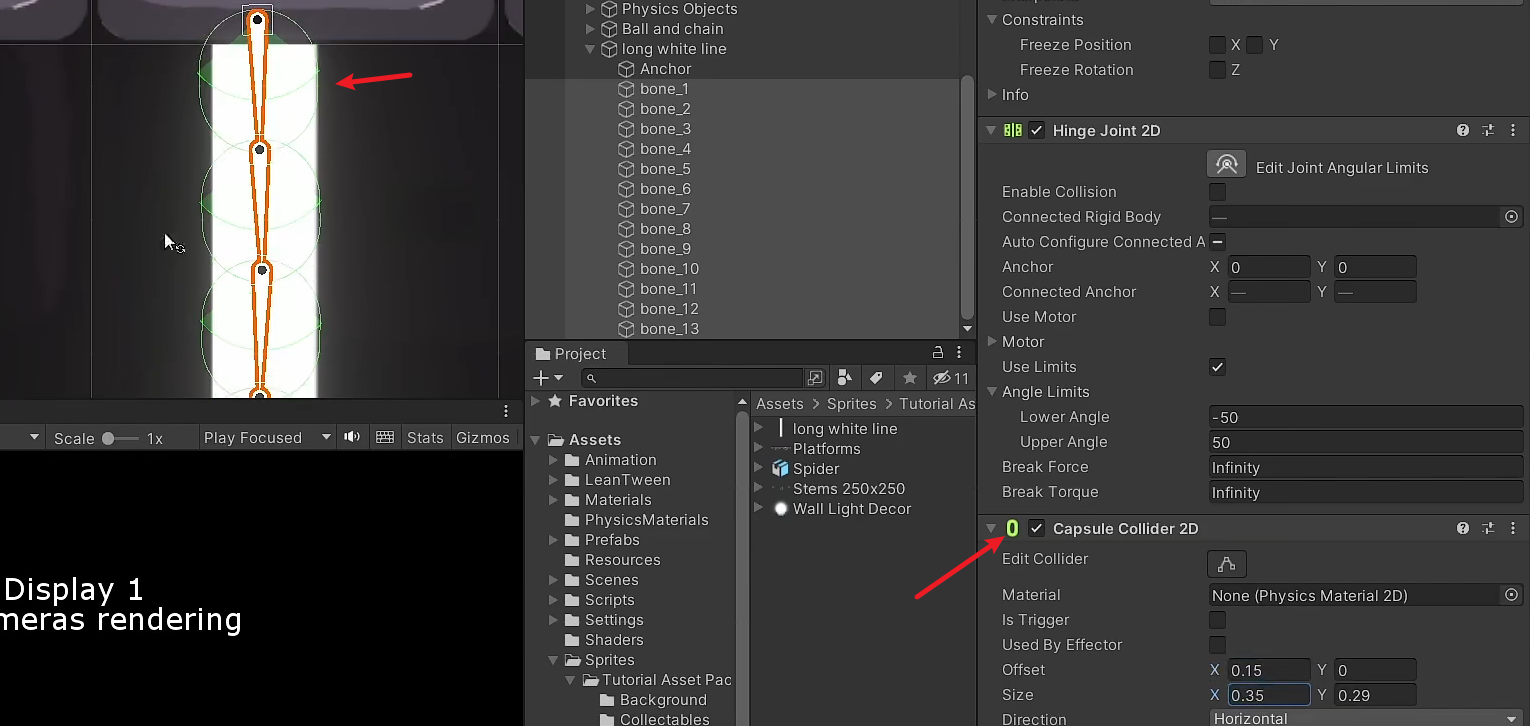Collapse the long white line hierarchy entry
The width and height of the screenshot is (1530, 726).
coord(590,49)
